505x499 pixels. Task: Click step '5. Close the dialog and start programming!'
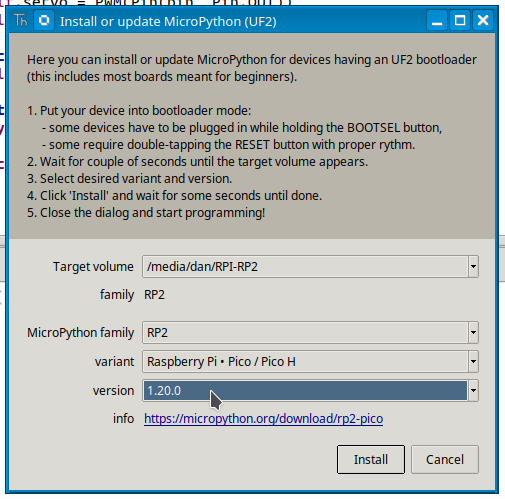click(146, 213)
